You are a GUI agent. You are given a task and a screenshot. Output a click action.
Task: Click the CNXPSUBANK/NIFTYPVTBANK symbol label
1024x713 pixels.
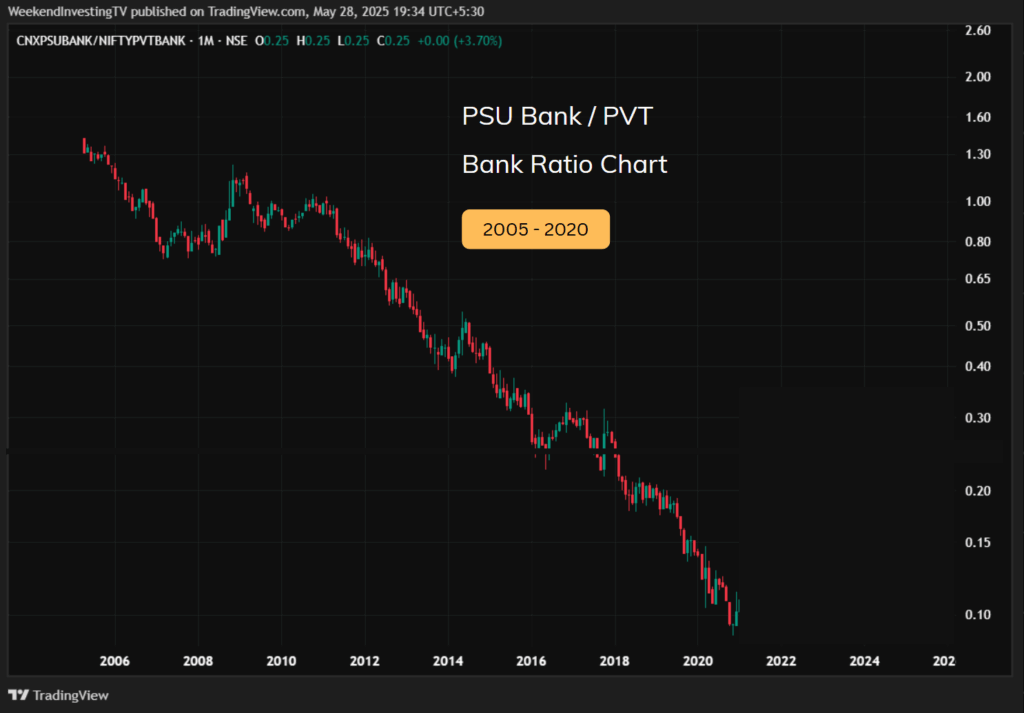(x=101, y=41)
